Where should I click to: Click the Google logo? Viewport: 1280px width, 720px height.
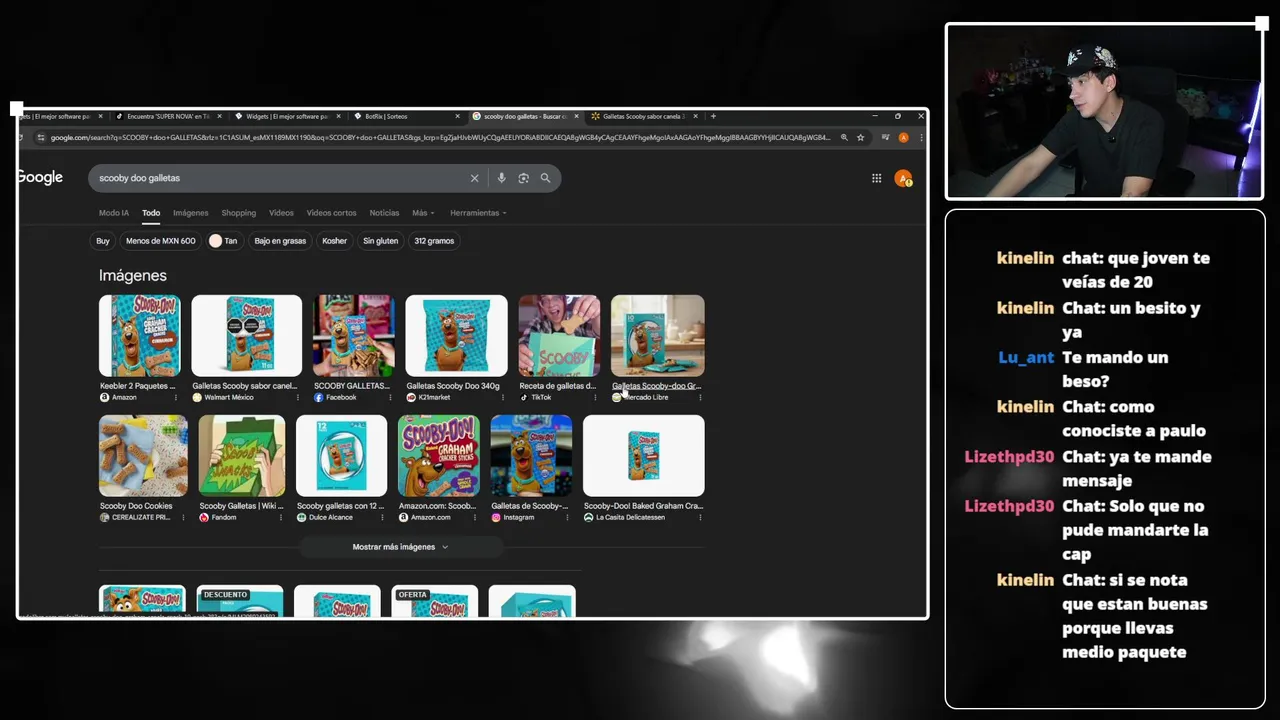coord(40,177)
